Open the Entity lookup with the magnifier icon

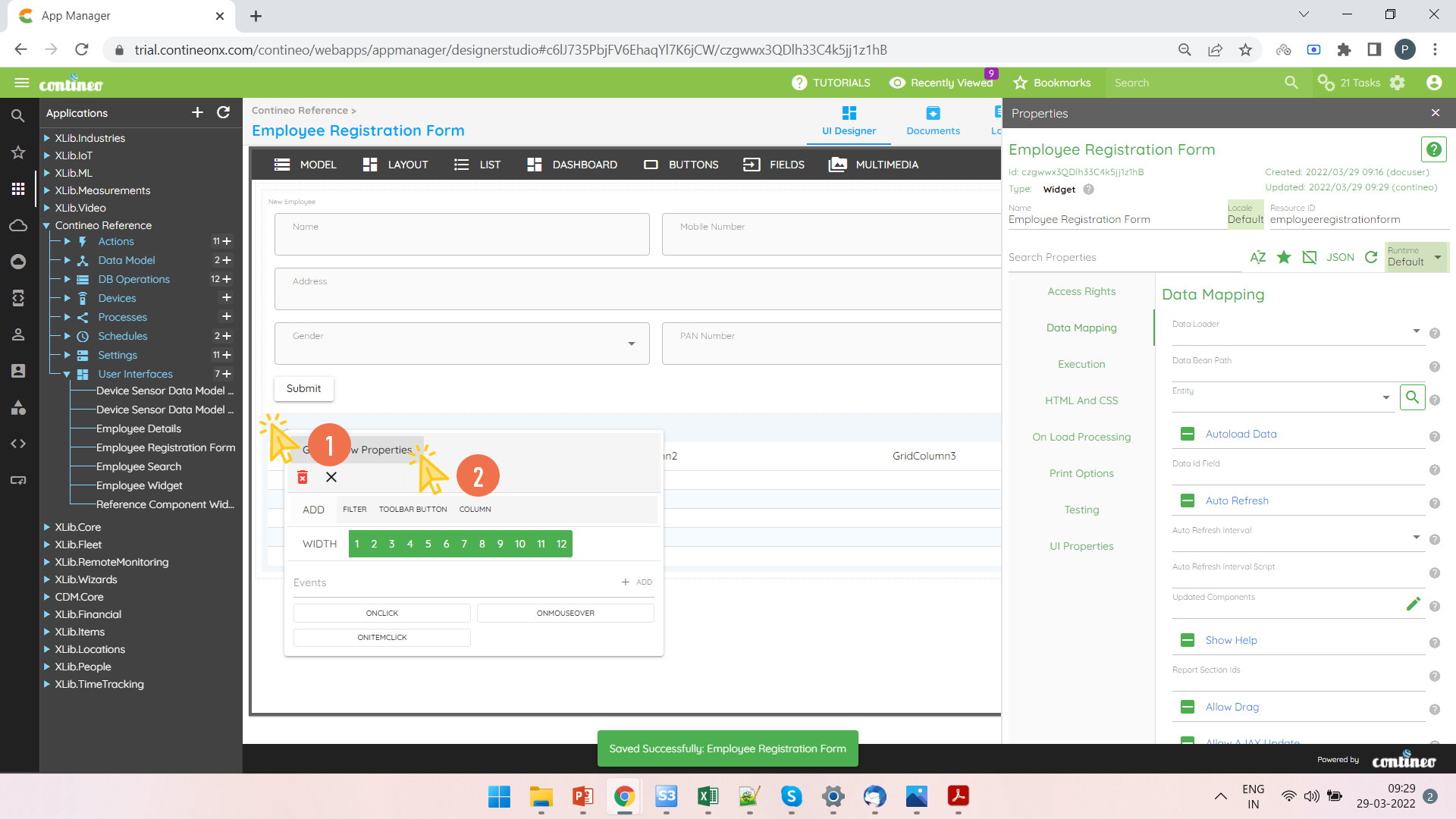click(x=1411, y=397)
